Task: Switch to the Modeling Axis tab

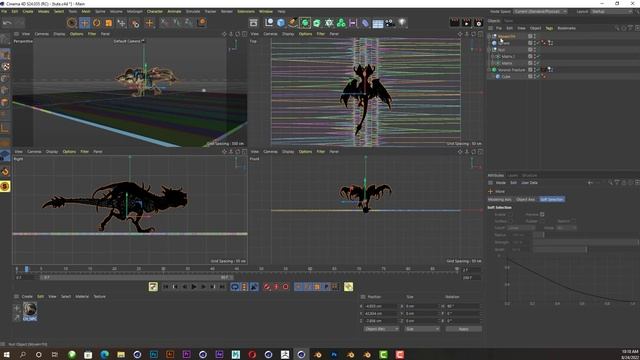Action: (500, 200)
